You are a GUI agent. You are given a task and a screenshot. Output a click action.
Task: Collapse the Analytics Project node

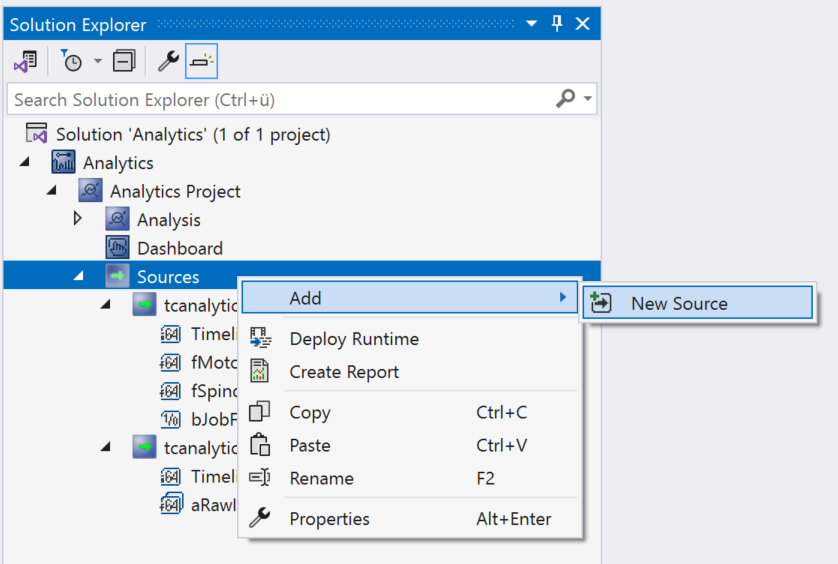[x=51, y=190]
